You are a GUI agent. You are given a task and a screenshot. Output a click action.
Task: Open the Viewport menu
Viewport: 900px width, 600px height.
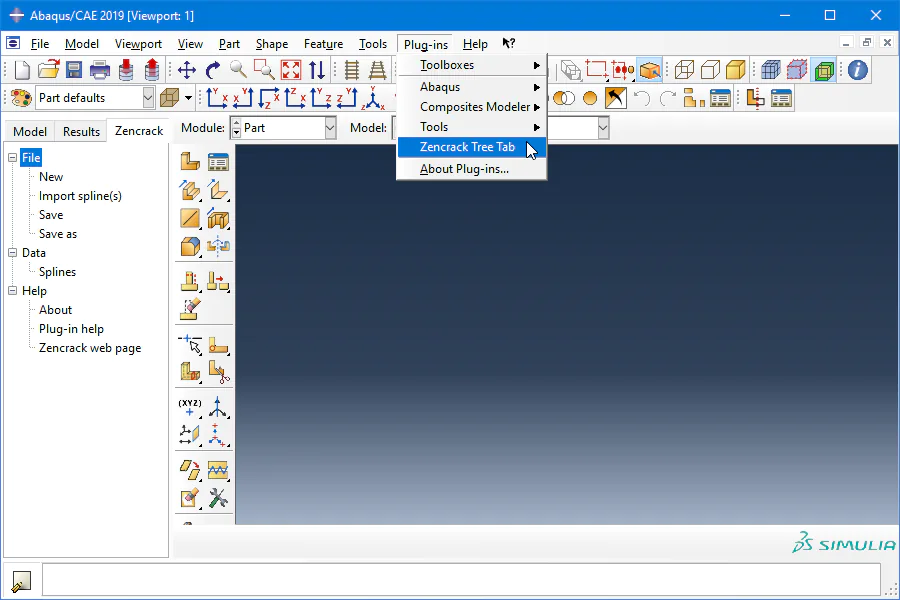[138, 44]
